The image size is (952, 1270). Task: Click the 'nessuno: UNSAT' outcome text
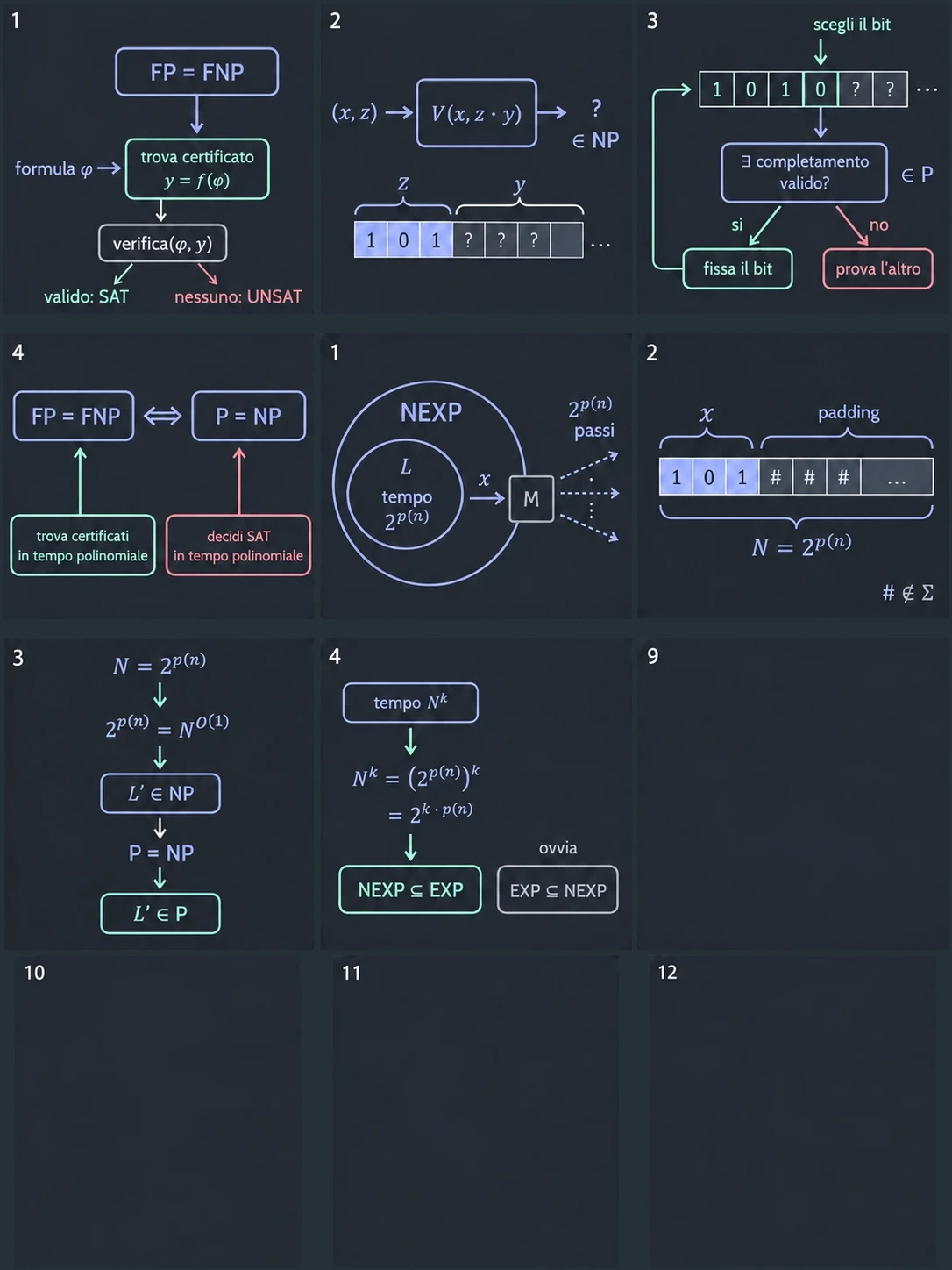pos(238,296)
